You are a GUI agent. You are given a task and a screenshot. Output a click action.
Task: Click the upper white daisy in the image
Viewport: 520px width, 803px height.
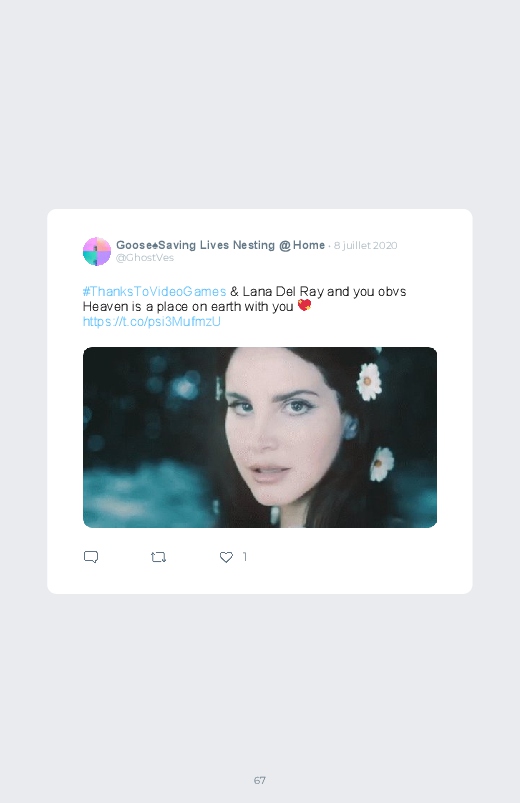point(369,382)
